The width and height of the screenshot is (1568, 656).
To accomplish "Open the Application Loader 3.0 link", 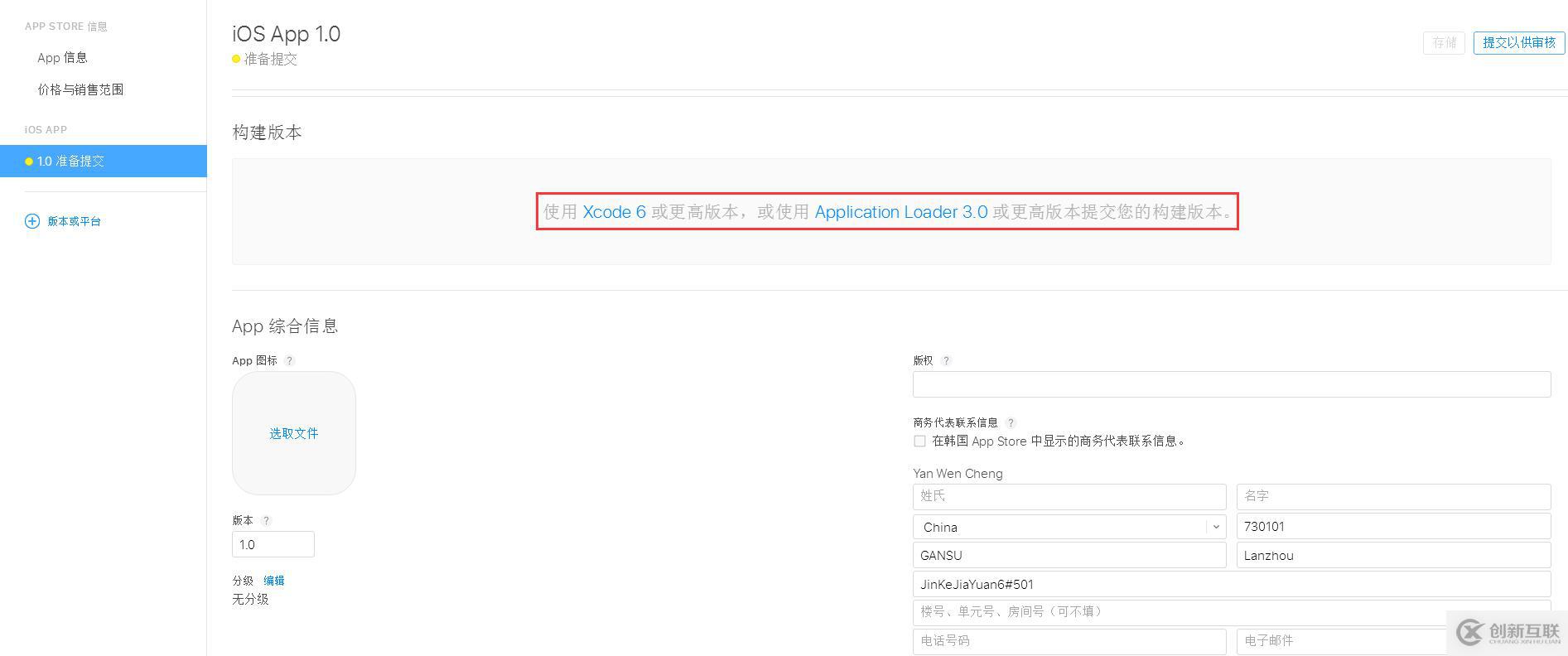I will click(x=901, y=212).
